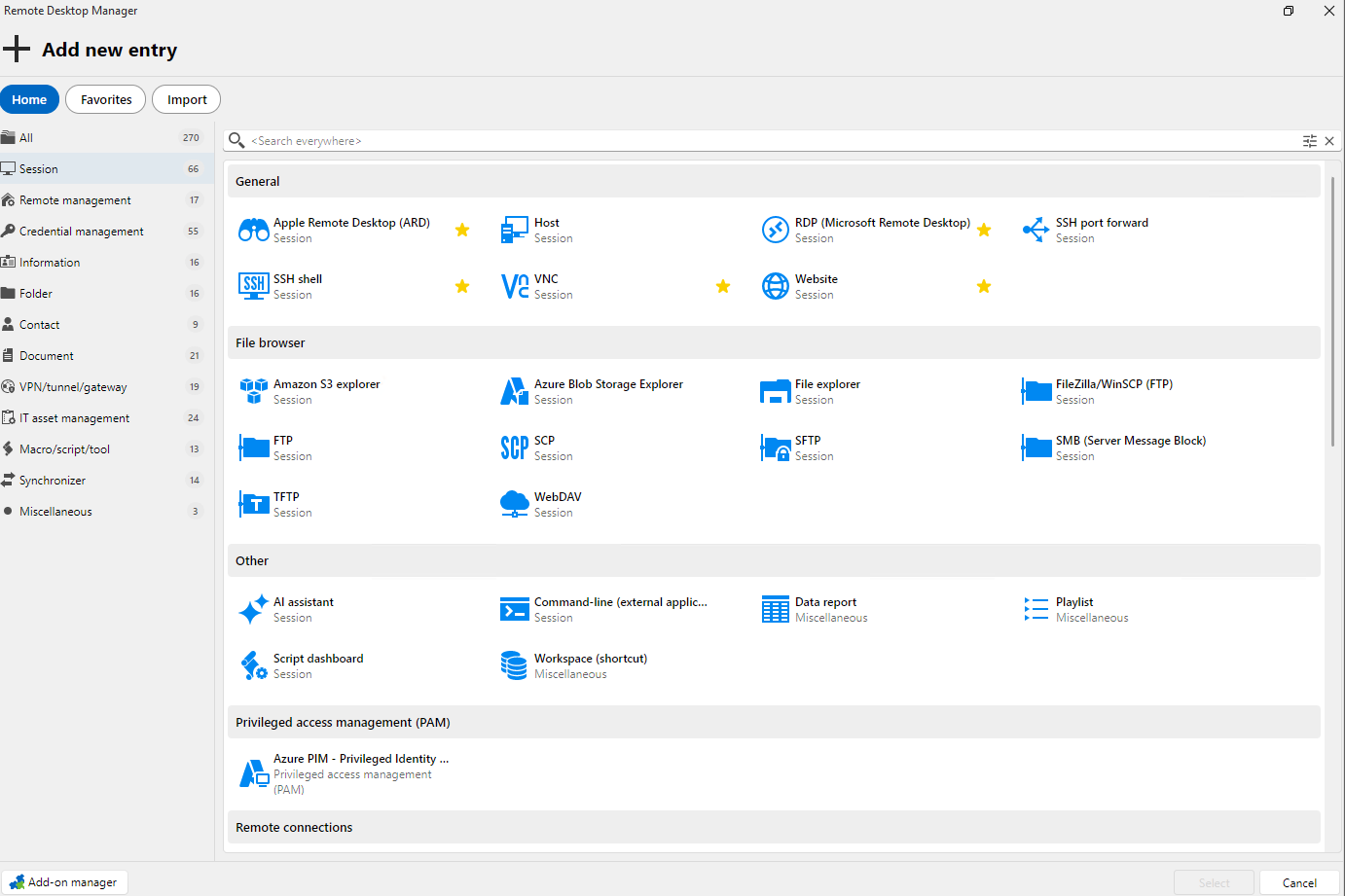1345x896 pixels.
Task: Toggle the SSH shell favorite star
Action: pos(462,286)
